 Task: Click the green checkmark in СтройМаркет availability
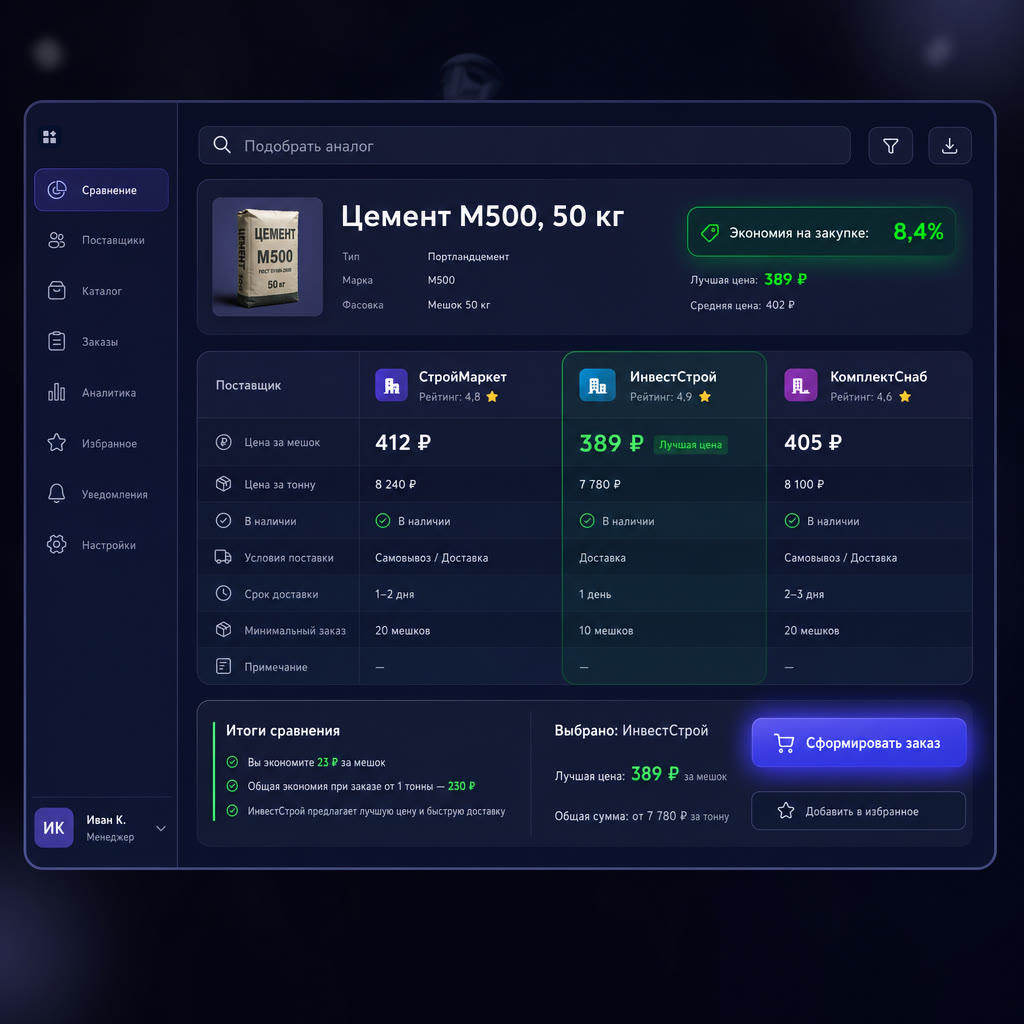point(383,520)
